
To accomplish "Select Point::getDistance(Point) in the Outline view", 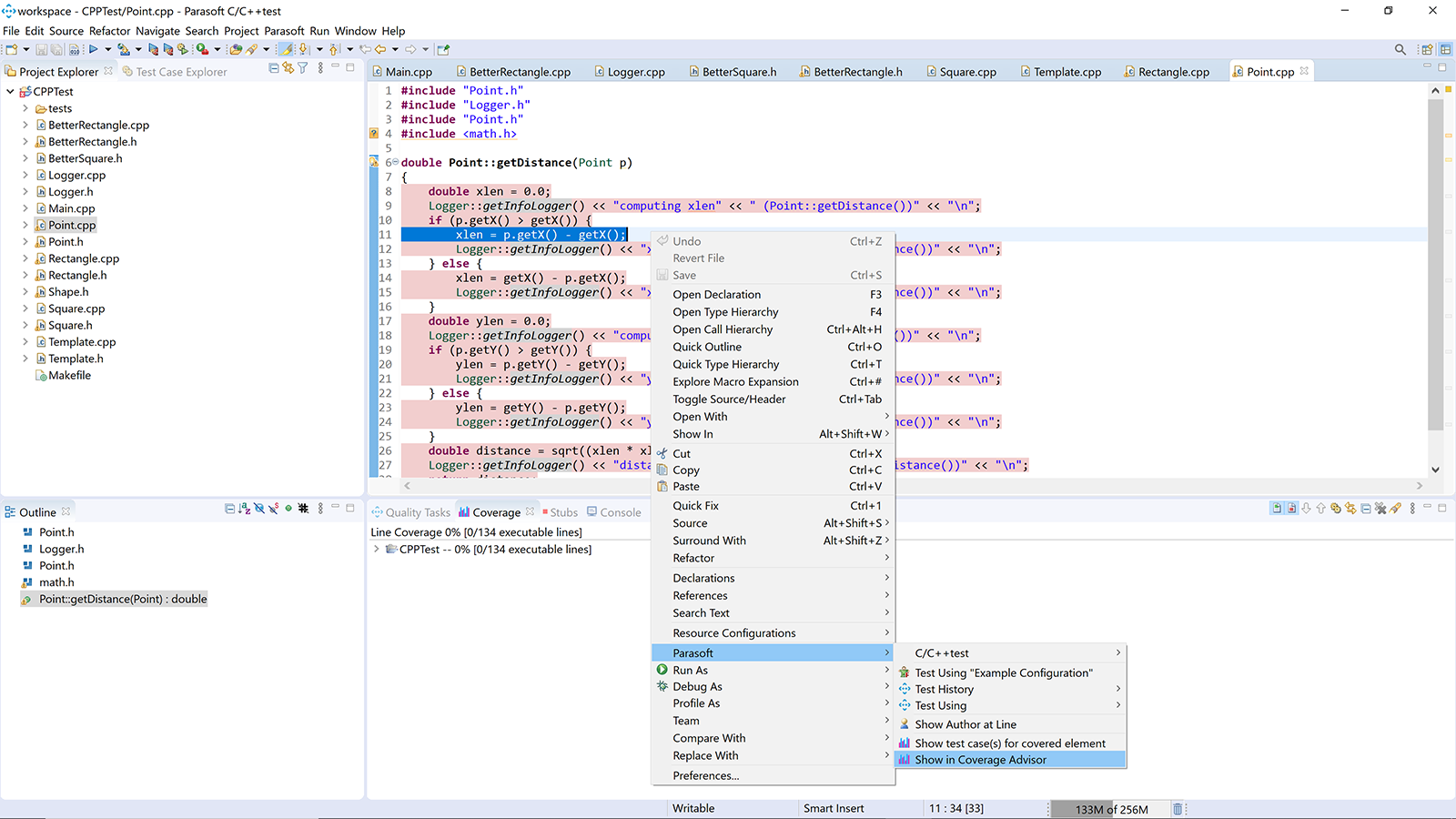I will [x=123, y=599].
